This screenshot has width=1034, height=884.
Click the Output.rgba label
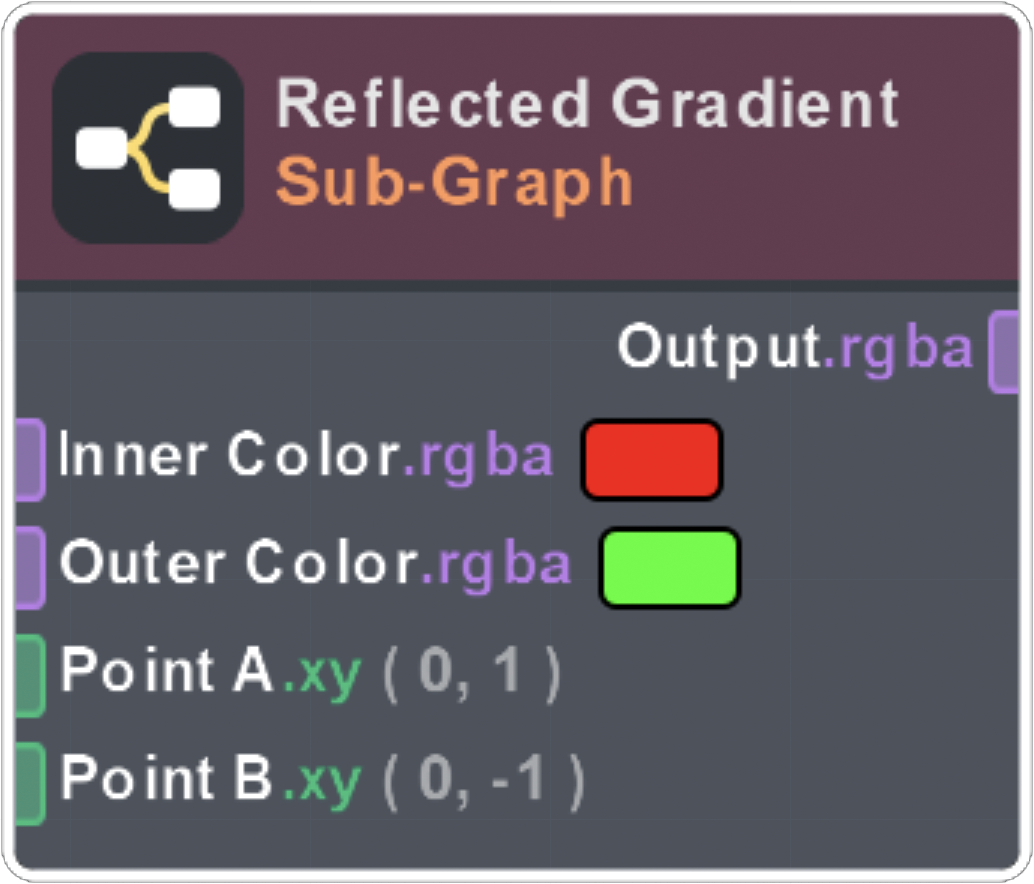[x=794, y=348]
